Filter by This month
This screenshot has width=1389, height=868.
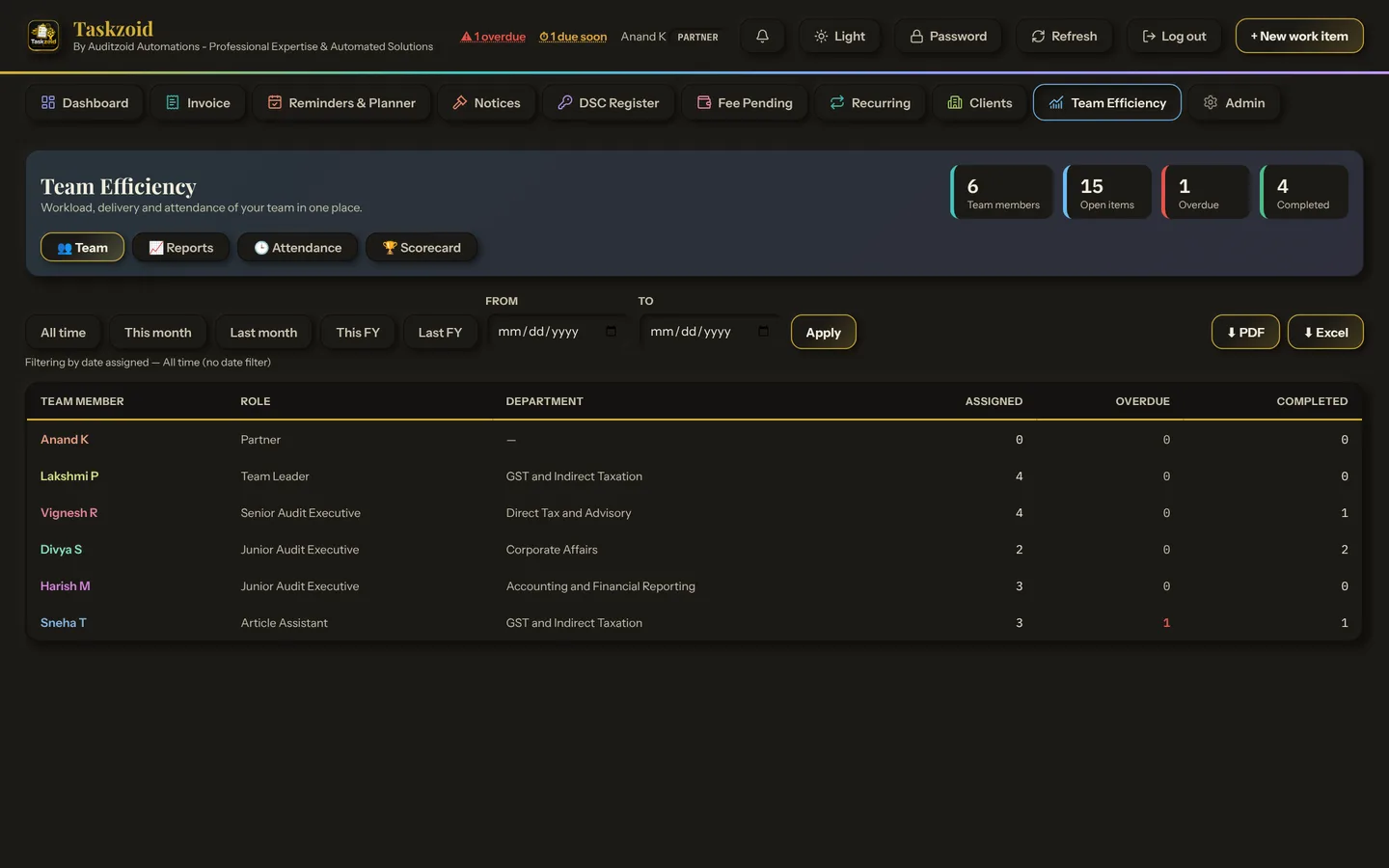point(157,332)
